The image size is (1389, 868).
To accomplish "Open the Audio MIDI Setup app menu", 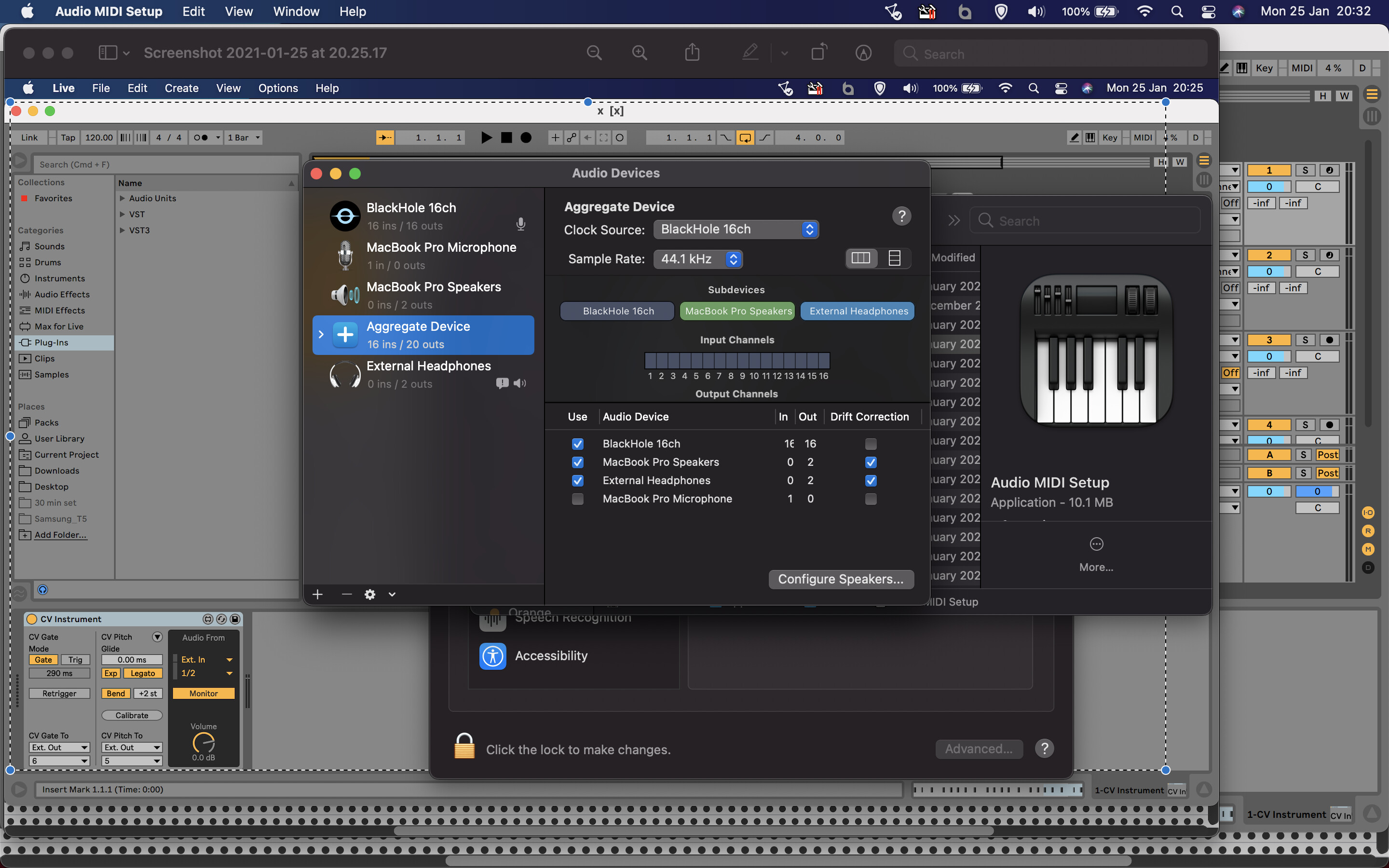I will click(x=109, y=12).
